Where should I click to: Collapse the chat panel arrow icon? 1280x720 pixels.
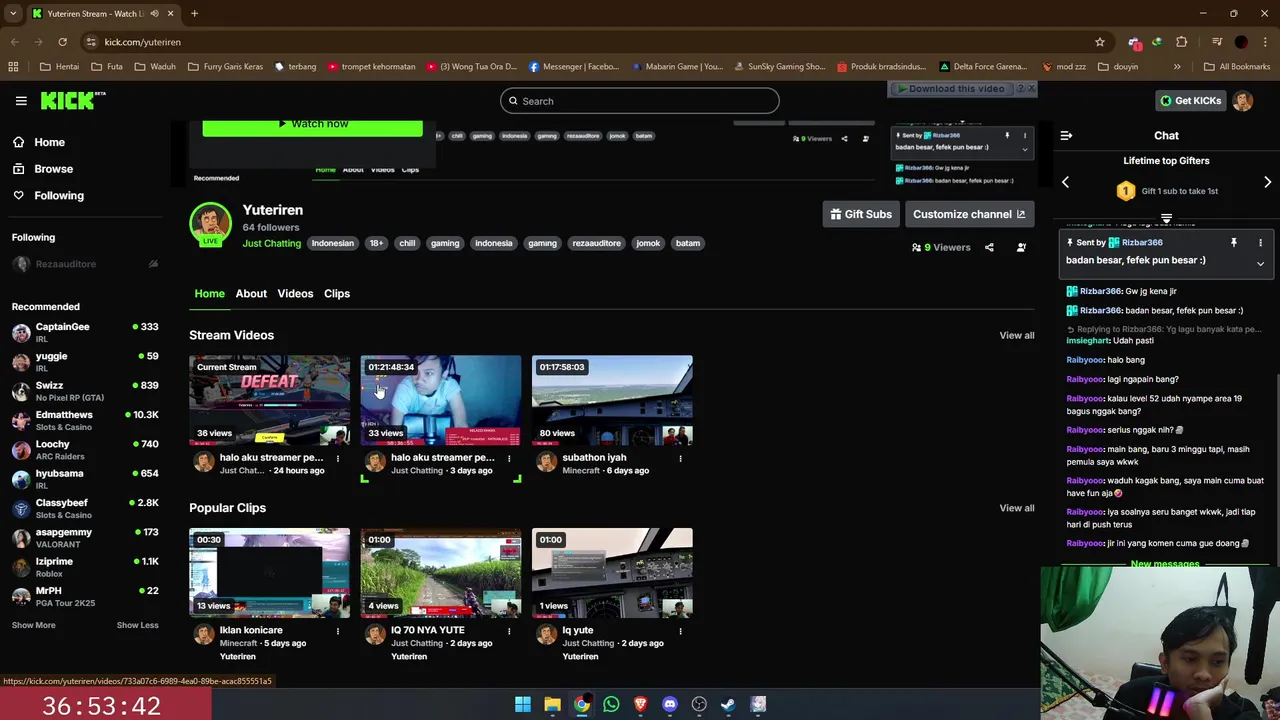click(1066, 135)
